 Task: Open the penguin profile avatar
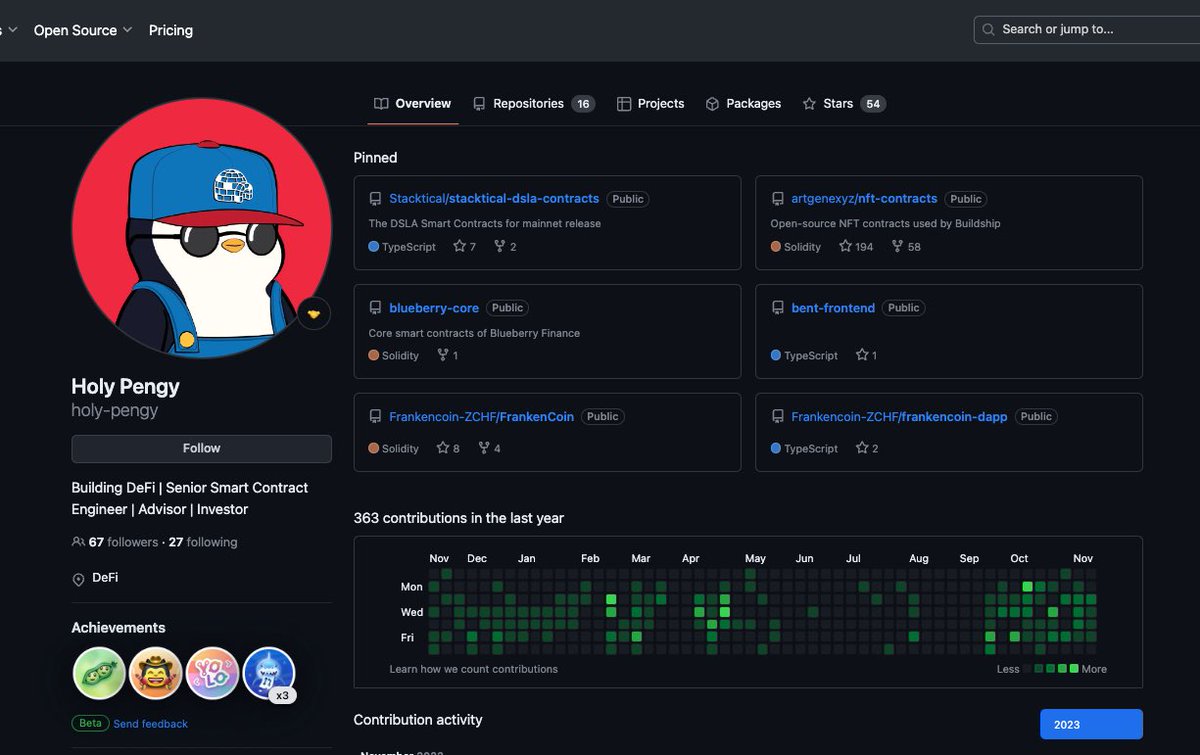[201, 228]
